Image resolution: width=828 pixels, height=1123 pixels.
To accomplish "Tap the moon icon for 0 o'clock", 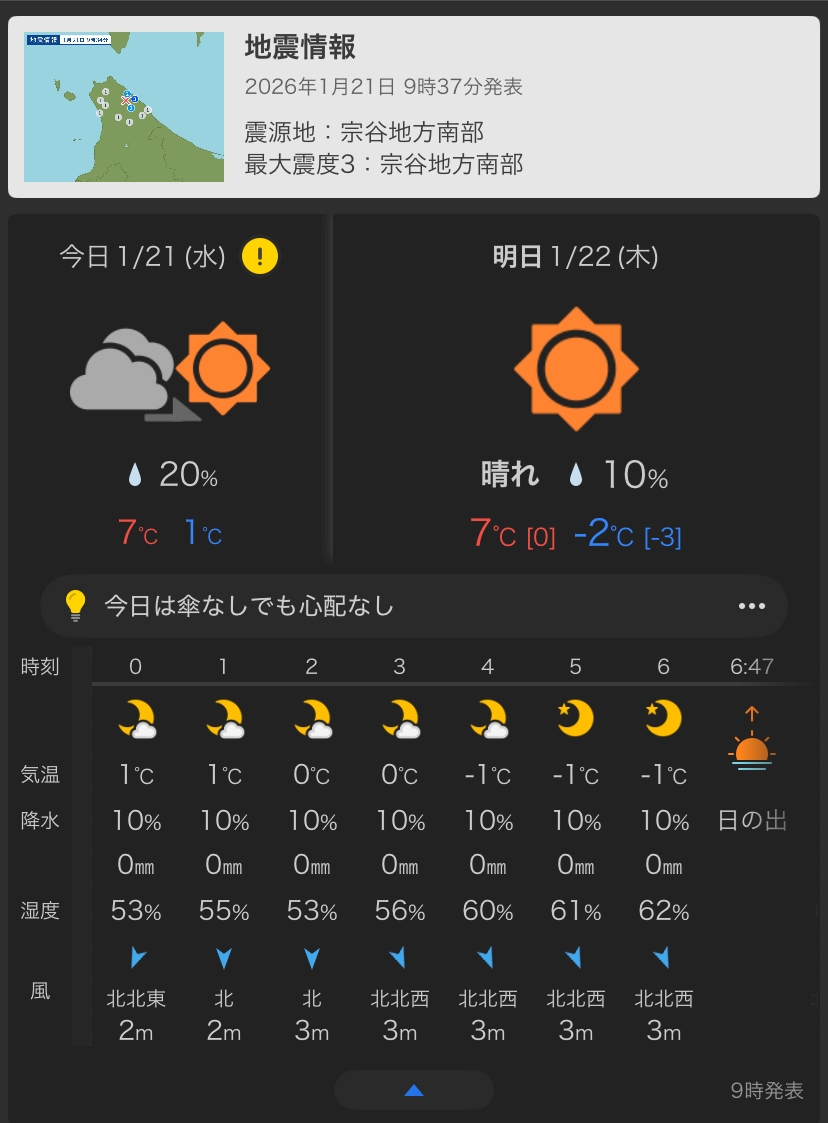I will point(137,719).
